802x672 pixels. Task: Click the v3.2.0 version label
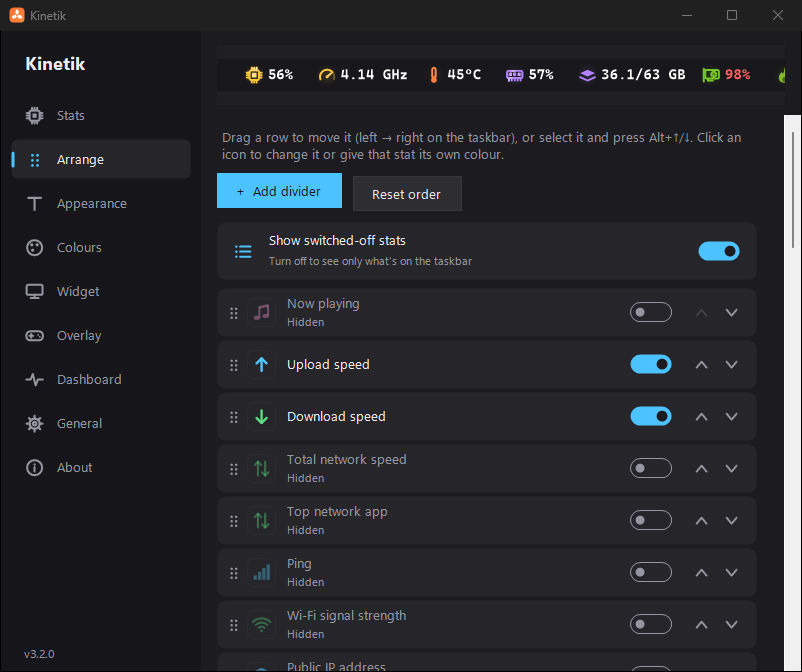tap(39, 654)
